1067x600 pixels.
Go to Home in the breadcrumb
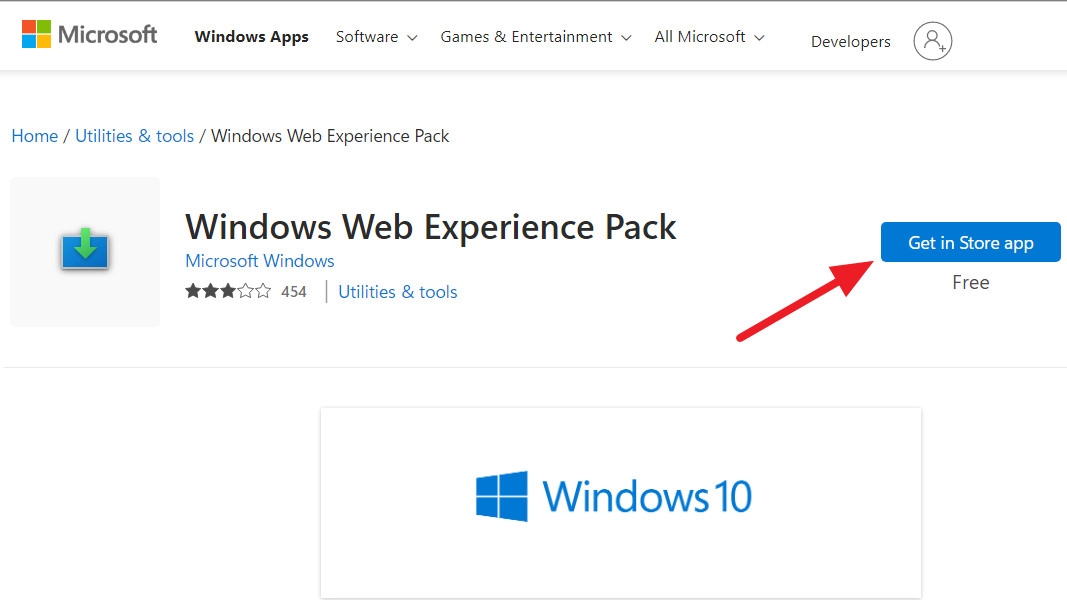point(35,136)
